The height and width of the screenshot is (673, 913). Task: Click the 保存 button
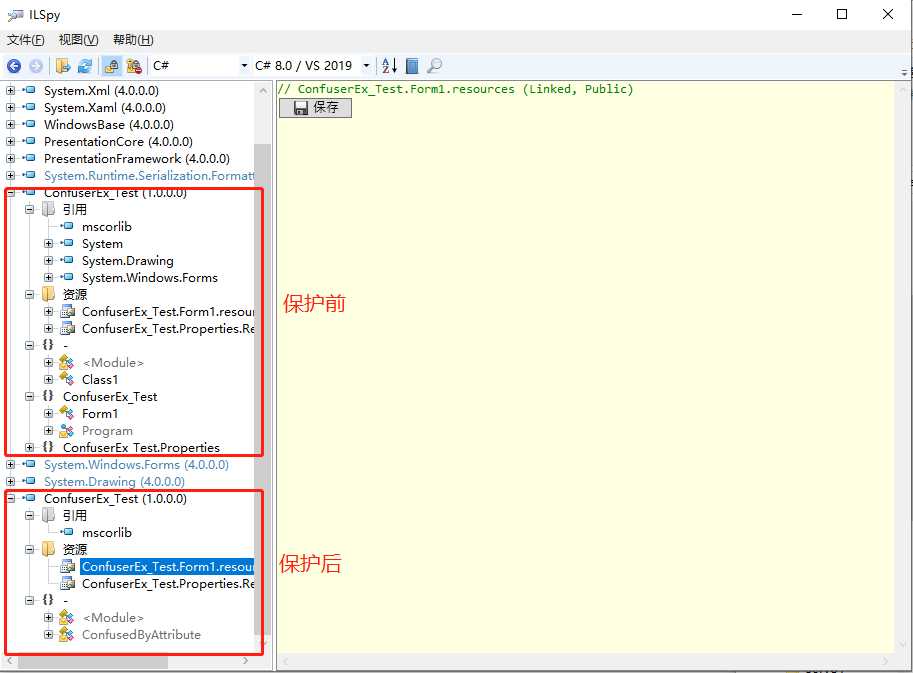click(316, 108)
